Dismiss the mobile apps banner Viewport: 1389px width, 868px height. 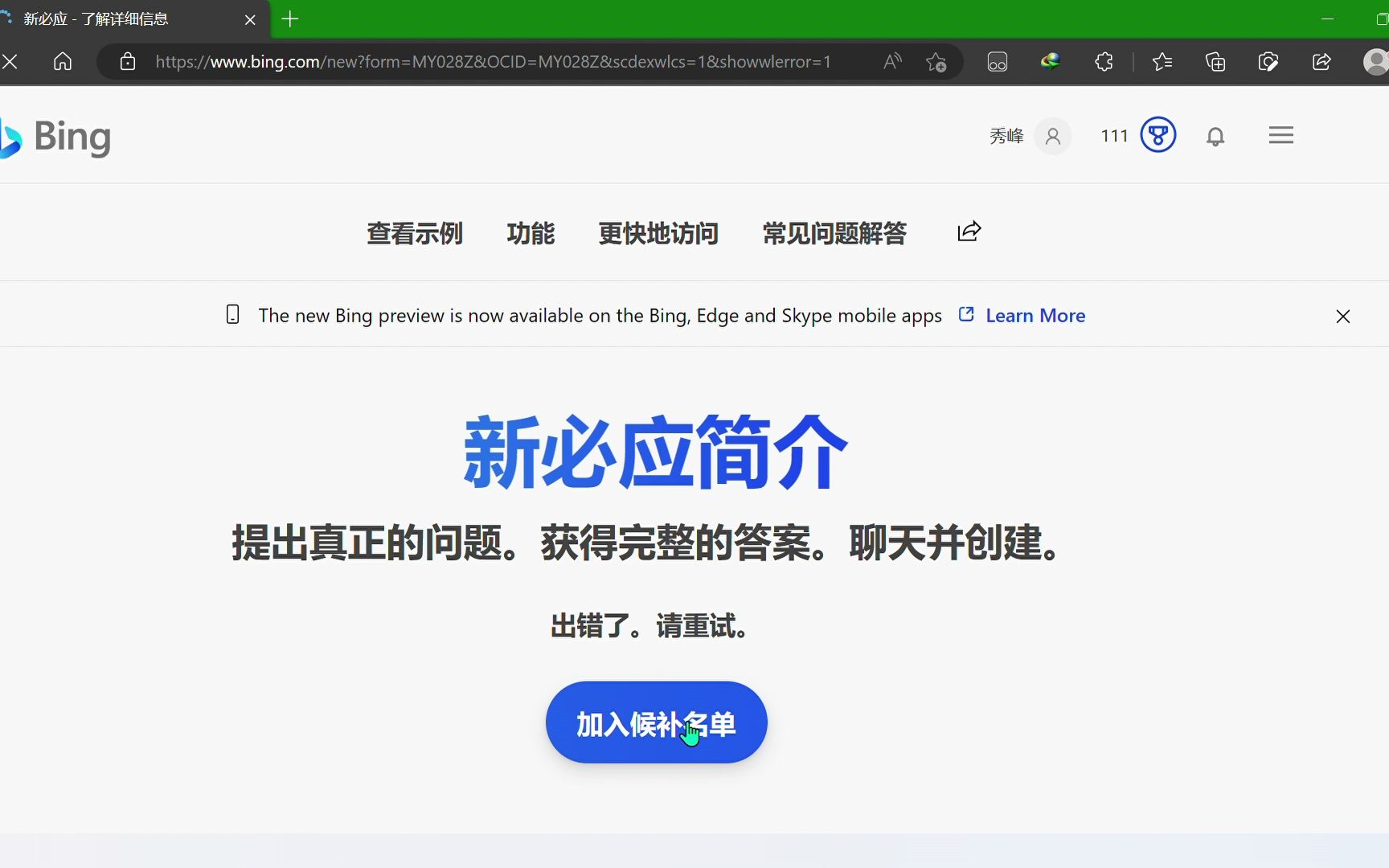(1343, 317)
